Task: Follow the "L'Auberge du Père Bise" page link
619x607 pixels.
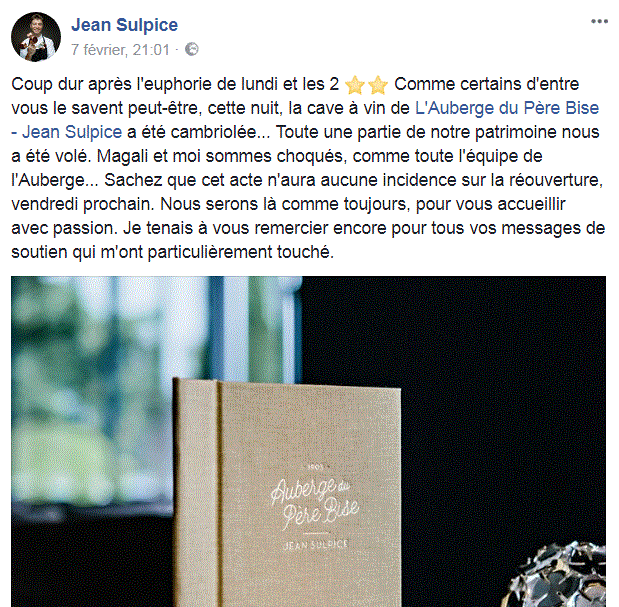Action: coord(507,108)
